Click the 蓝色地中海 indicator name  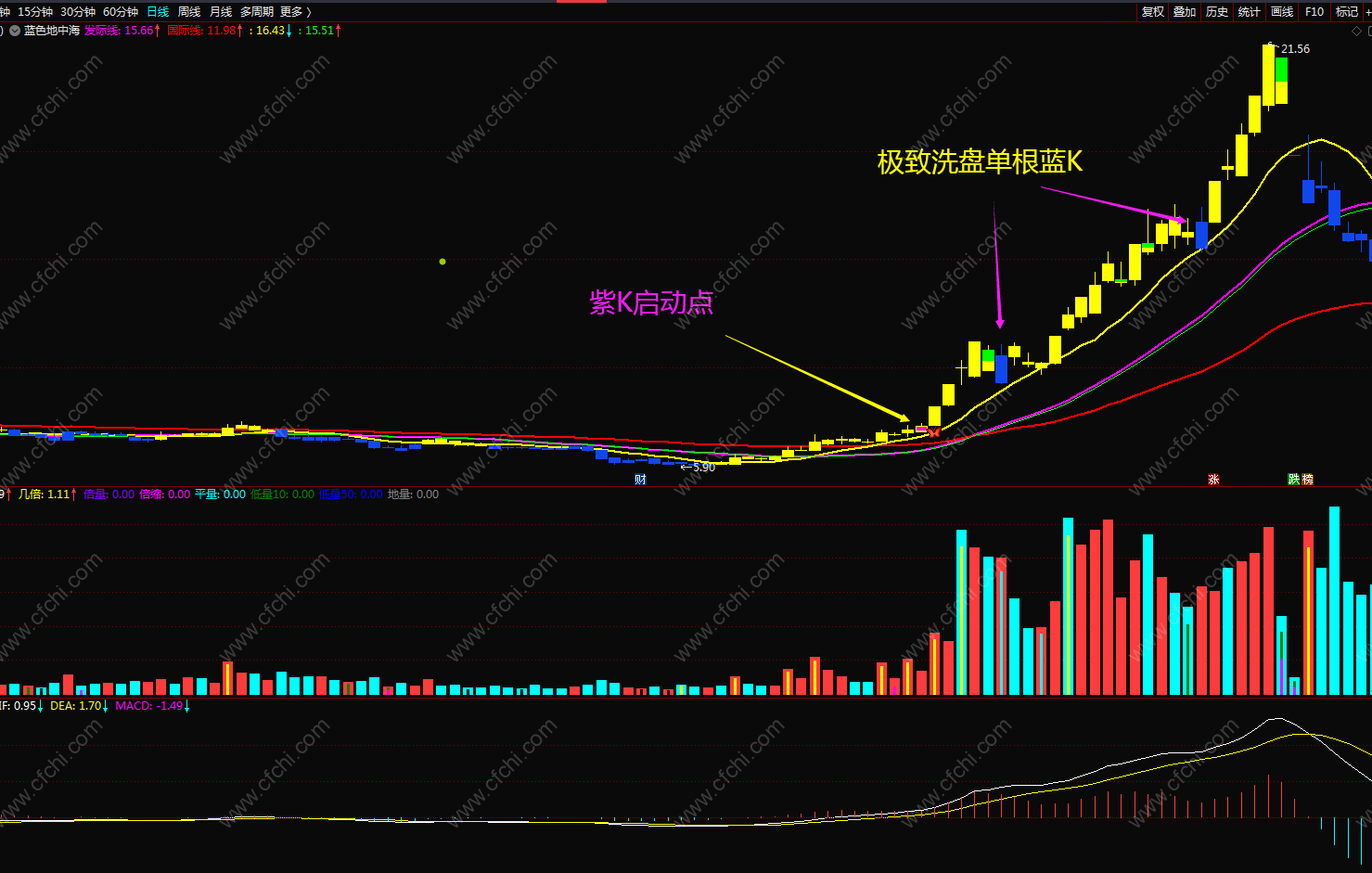click(x=52, y=31)
